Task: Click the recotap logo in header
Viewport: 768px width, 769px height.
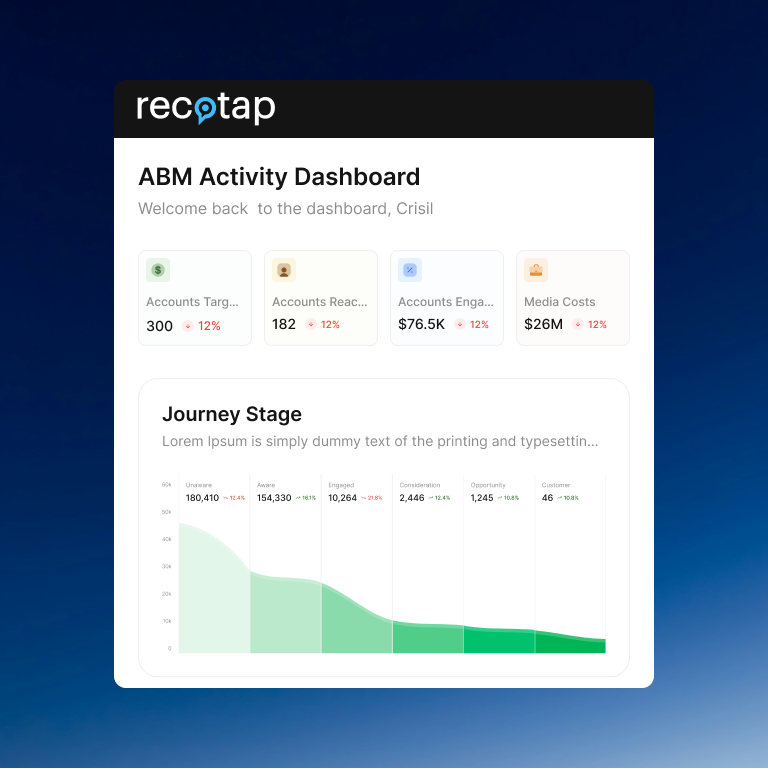Action: 205,107
